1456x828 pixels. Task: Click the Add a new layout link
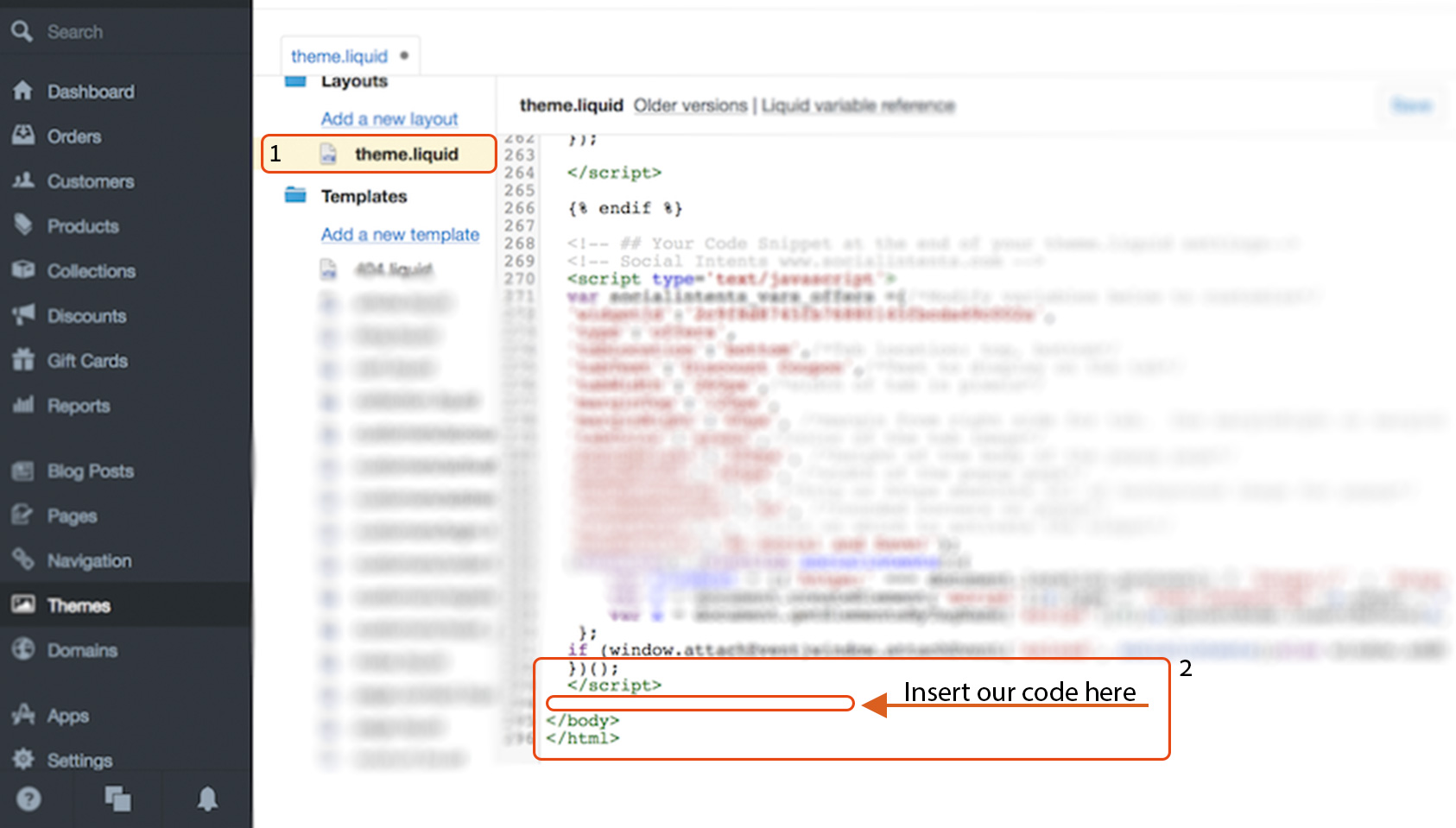[389, 119]
